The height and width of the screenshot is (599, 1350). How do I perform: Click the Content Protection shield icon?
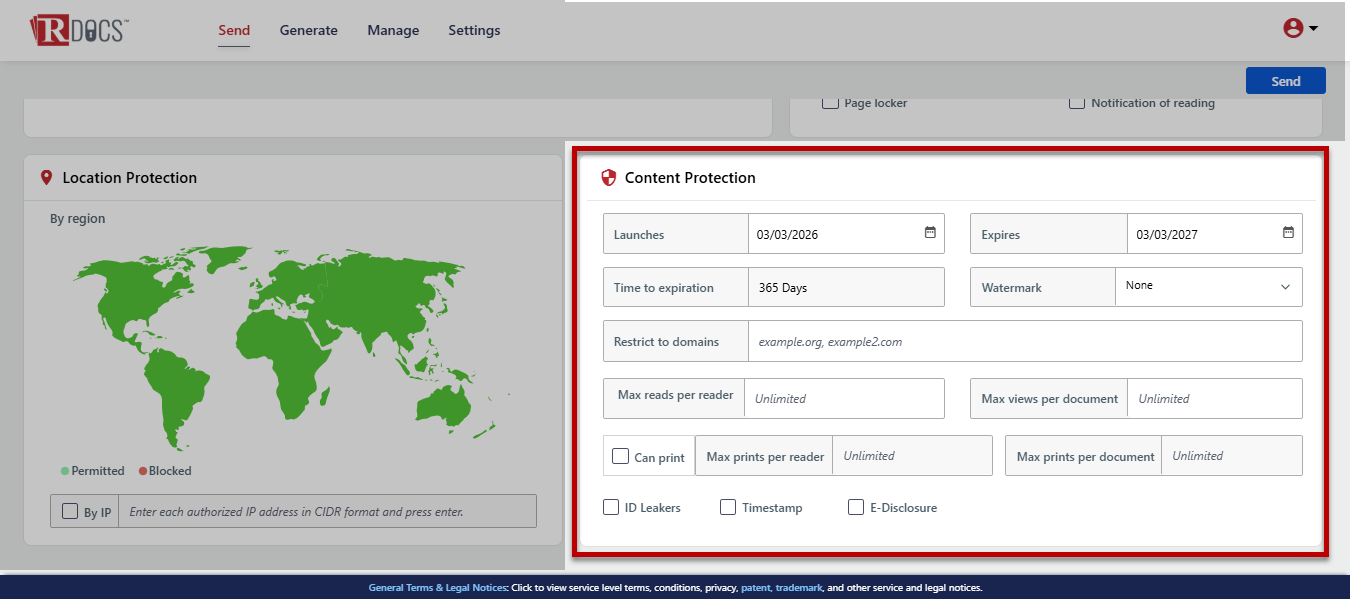tap(608, 178)
